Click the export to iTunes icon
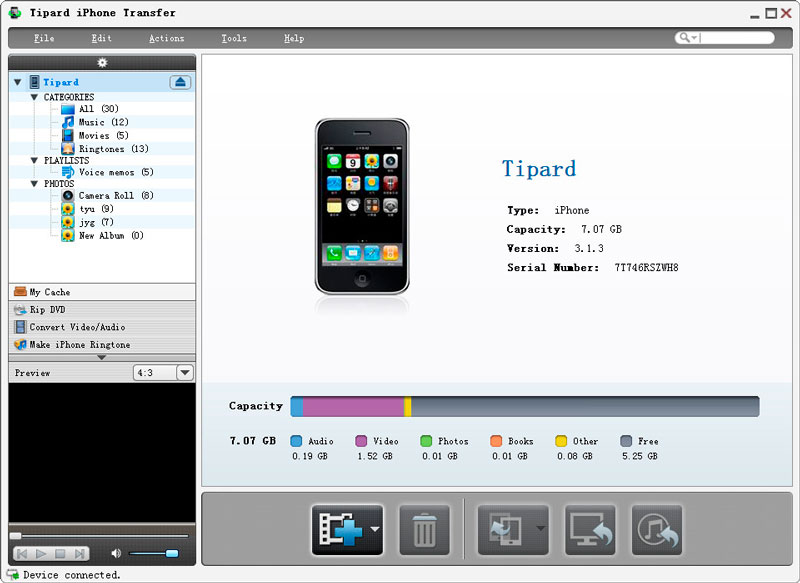The height and width of the screenshot is (583, 800). click(656, 530)
